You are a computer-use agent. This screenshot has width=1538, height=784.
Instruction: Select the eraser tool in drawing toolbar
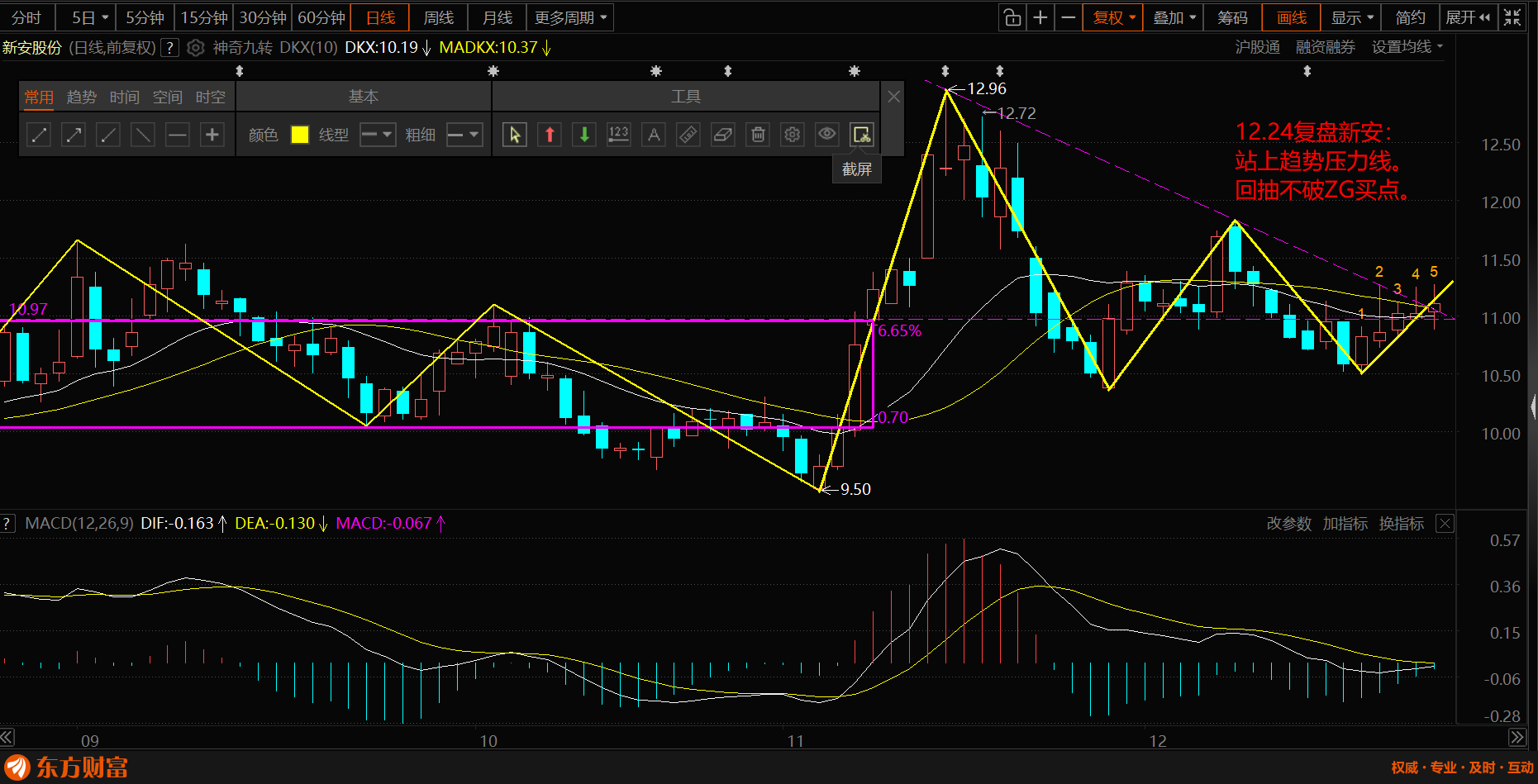[722, 135]
